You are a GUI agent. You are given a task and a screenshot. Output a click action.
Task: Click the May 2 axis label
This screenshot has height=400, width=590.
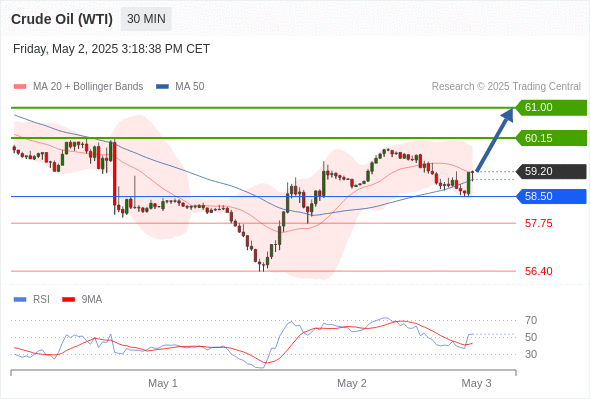(351, 383)
